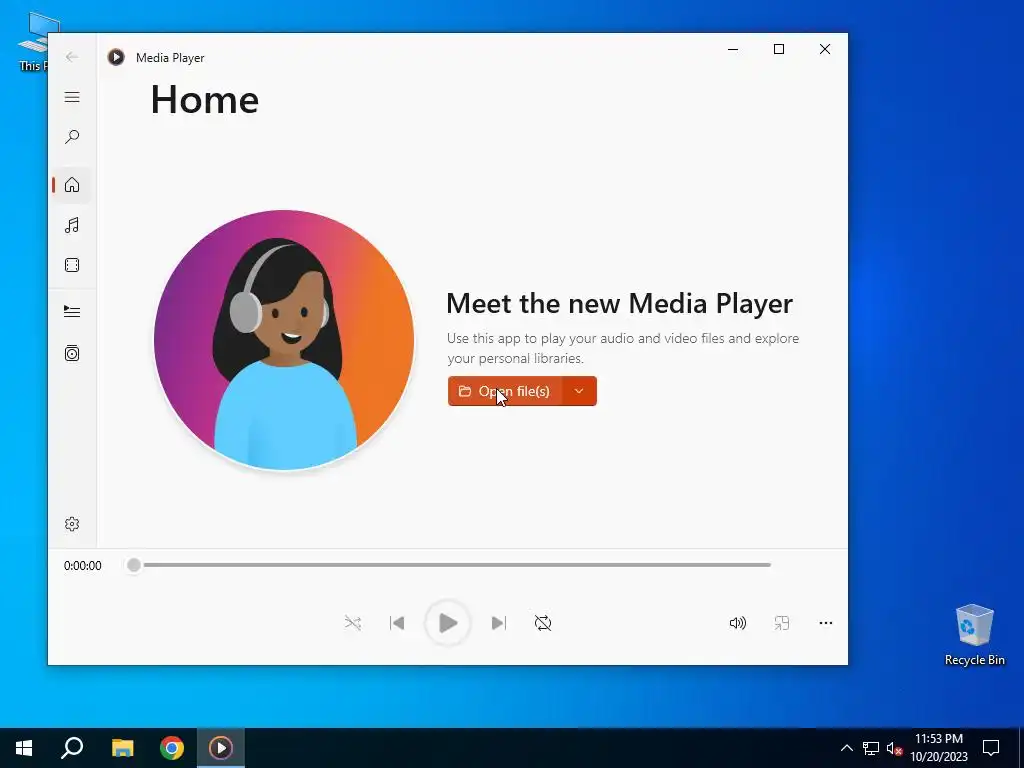This screenshot has width=1024, height=768.
Task: Open search in Media Player sidebar
Action: (72, 136)
